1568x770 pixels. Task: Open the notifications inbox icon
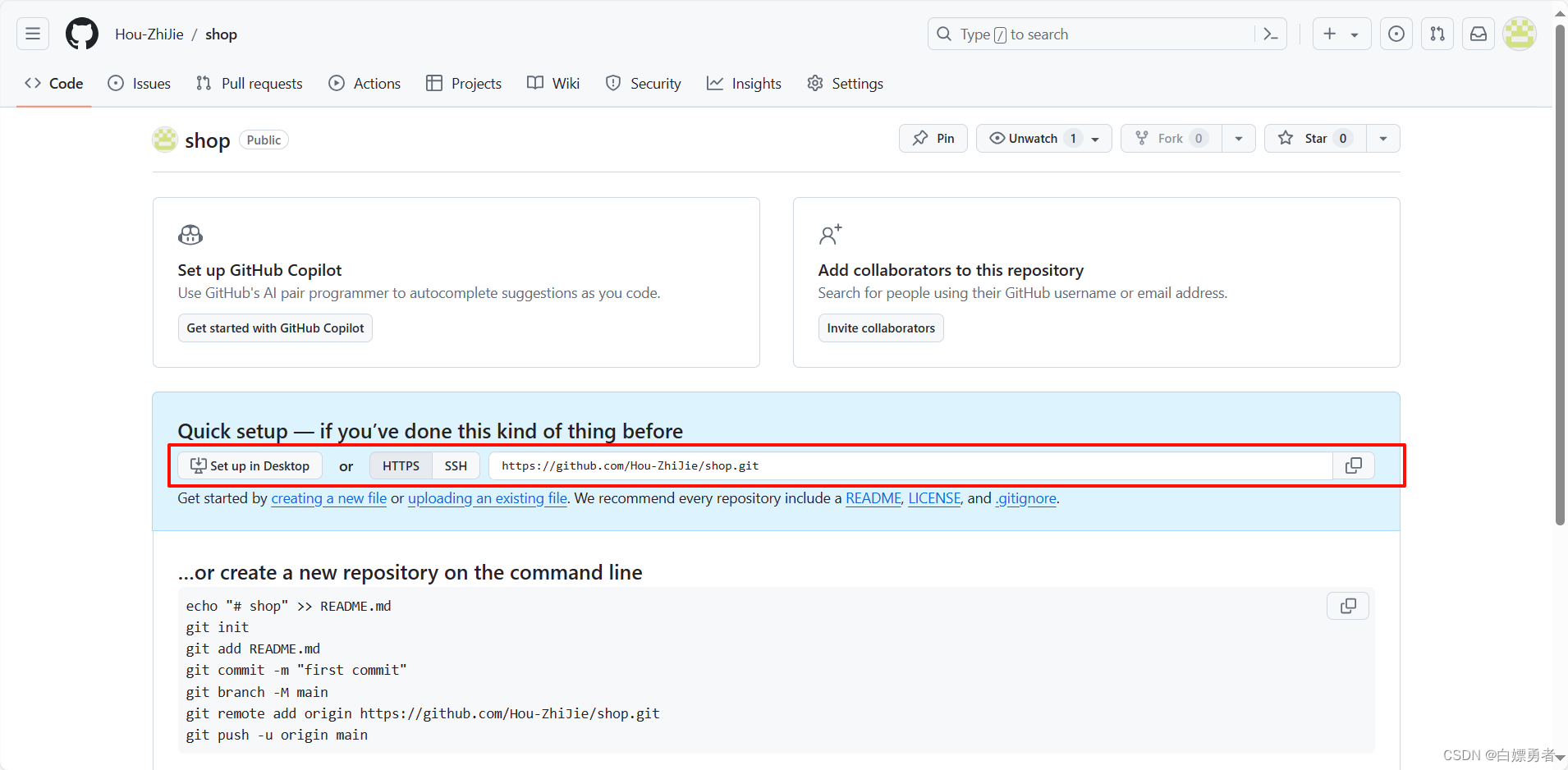pos(1479,34)
